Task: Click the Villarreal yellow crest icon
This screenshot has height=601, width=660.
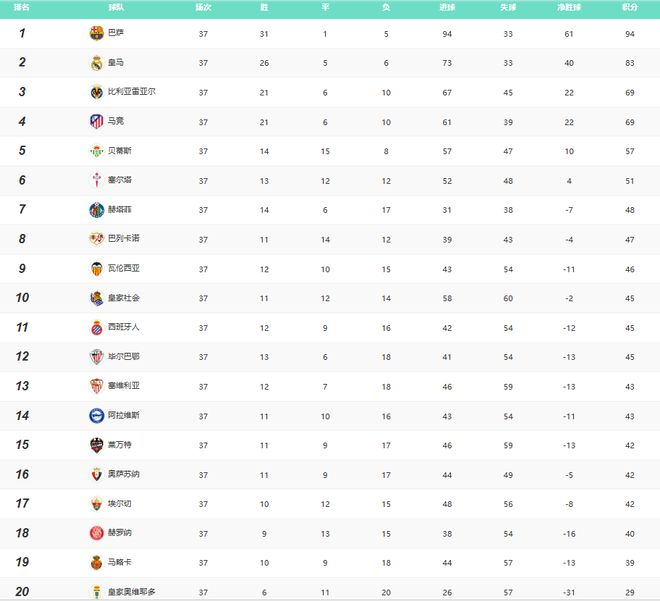Action: (97, 92)
